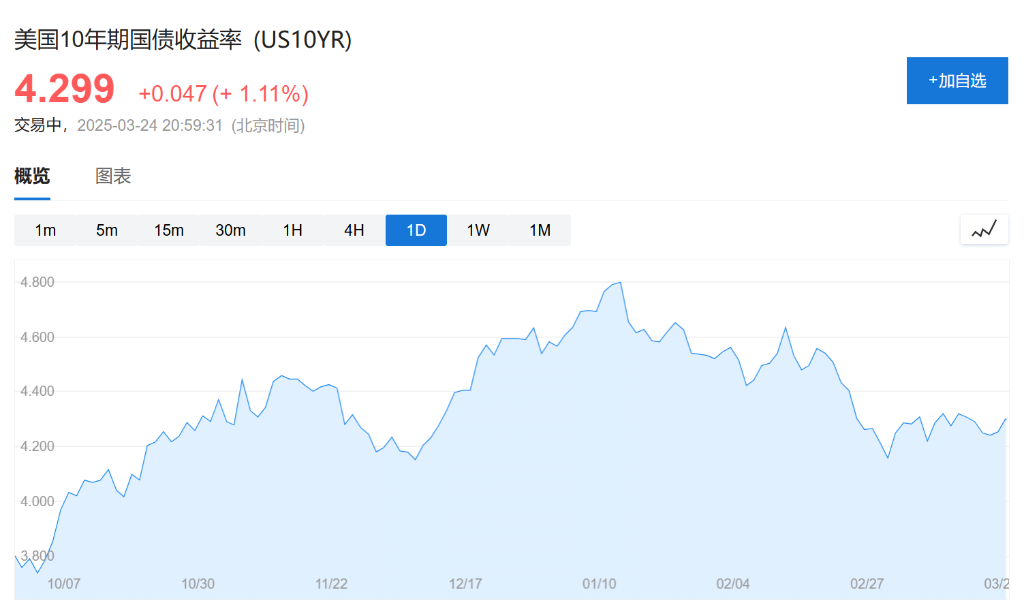Select the 1D daily interval
The height and width of the screenshot is (613, 1024).
pyautogui.click(x=416, y=230)
